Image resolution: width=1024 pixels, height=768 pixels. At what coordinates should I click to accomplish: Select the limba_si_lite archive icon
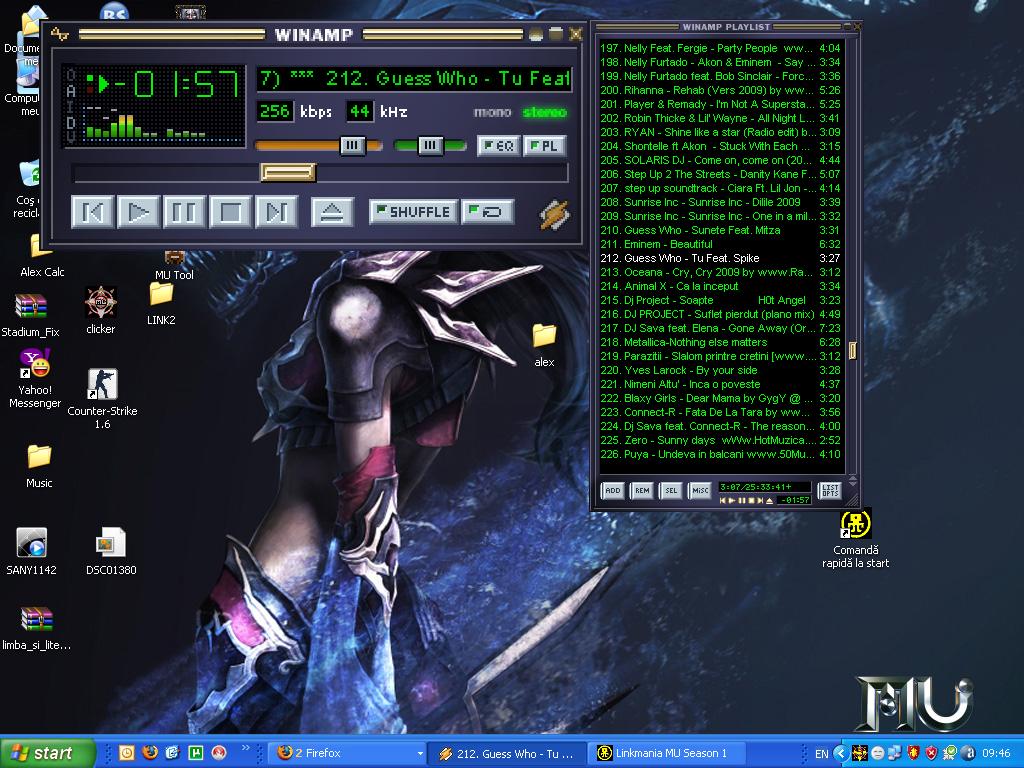coord(37,628)
